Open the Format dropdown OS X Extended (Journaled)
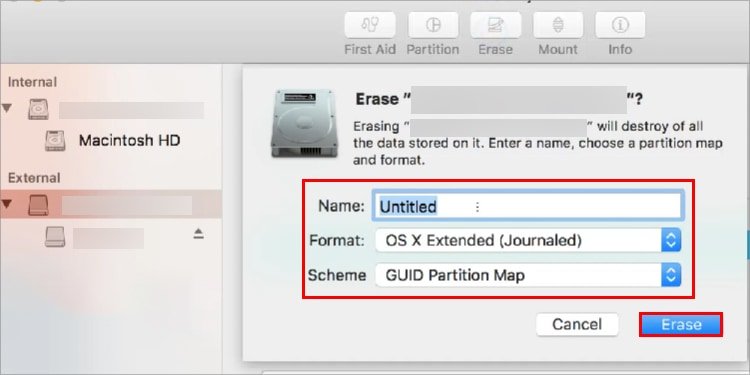The height and width of the screenshot is (375, 750). [x=528, y=240]
